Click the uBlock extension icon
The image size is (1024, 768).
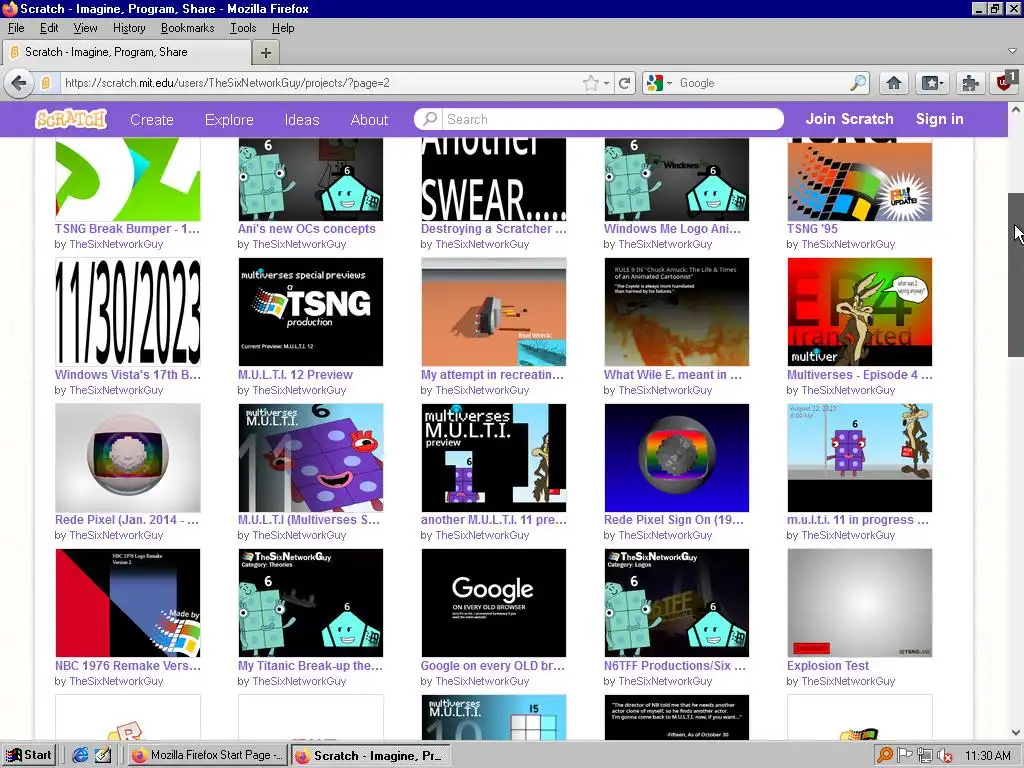(x=1006, y=82)
